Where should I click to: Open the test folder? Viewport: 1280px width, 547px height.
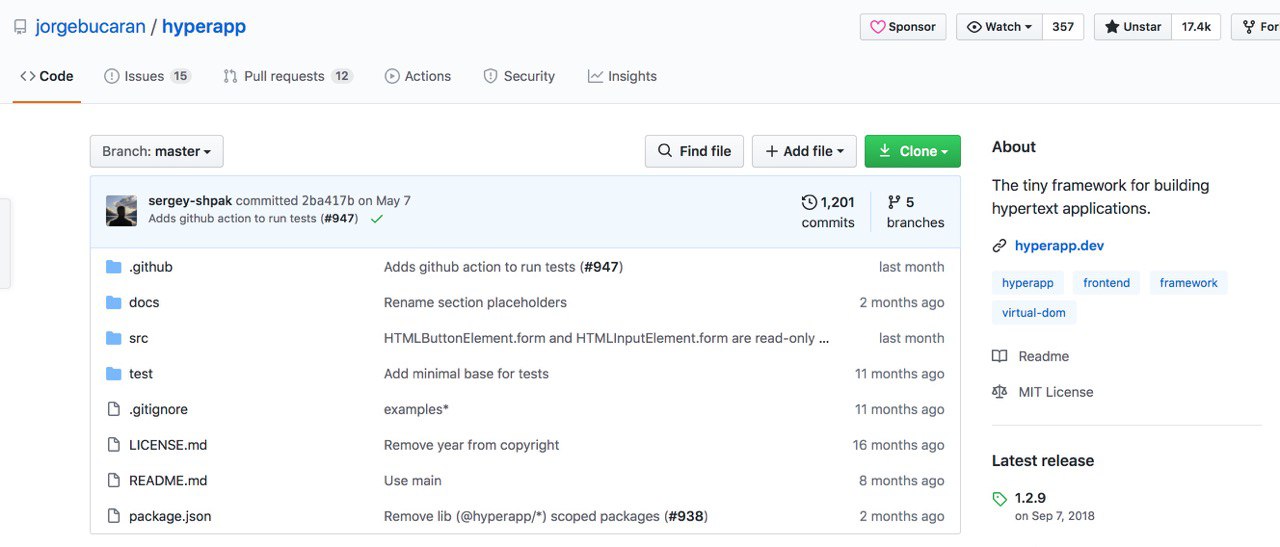(x=141, y=373)
